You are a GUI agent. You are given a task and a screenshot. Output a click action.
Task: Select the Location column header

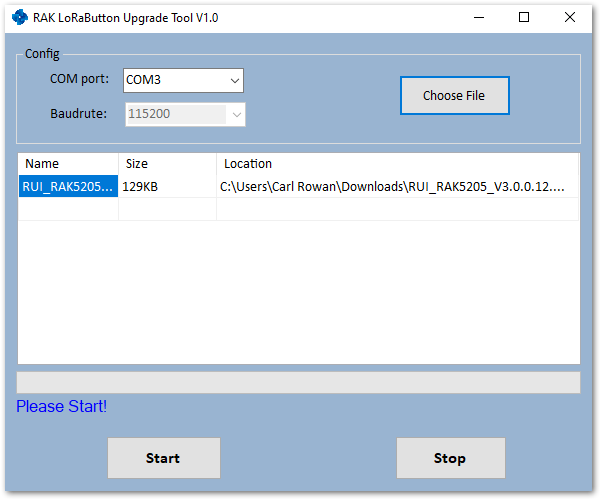pos(397,164)
